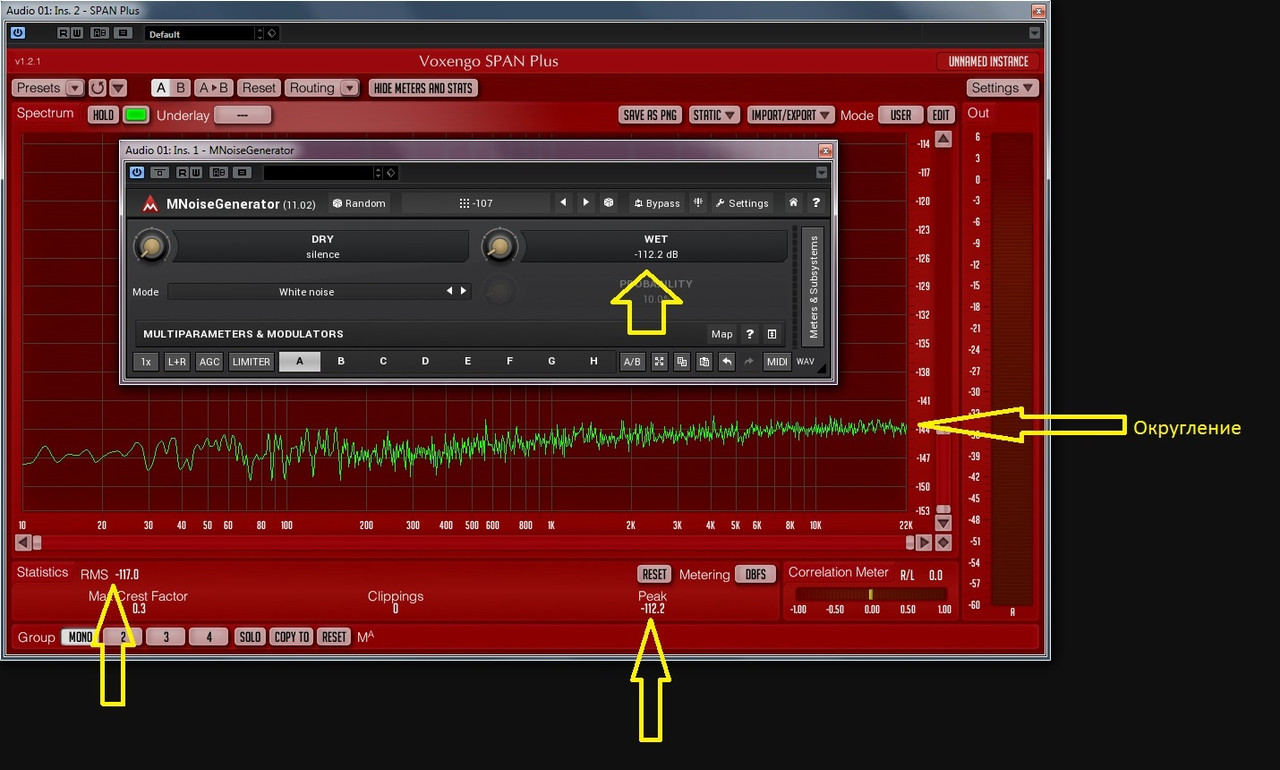The image size is (1280, 770).
Task: Click Write automation W in SPAN Plus header
Action: tap(78, 33)
